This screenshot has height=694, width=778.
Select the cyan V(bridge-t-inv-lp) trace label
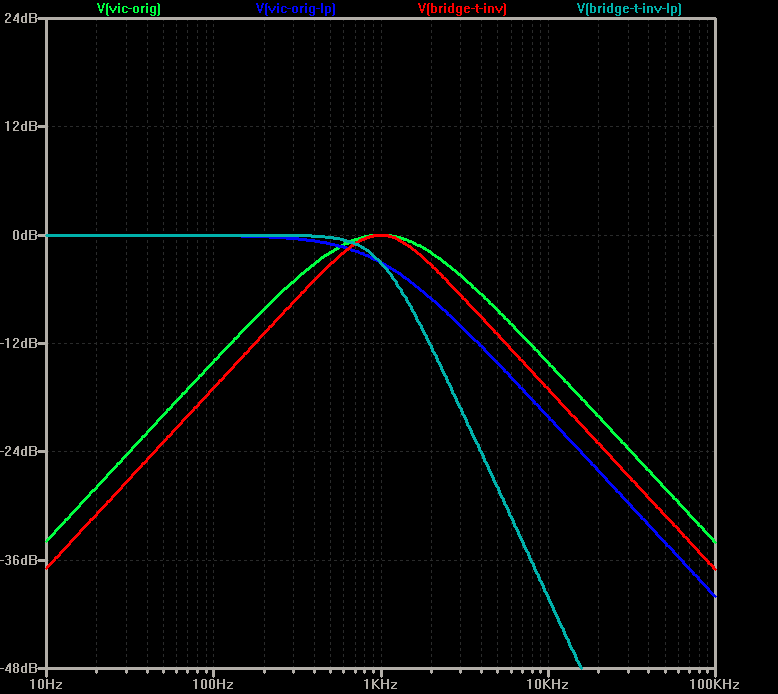tap(629, 9)
